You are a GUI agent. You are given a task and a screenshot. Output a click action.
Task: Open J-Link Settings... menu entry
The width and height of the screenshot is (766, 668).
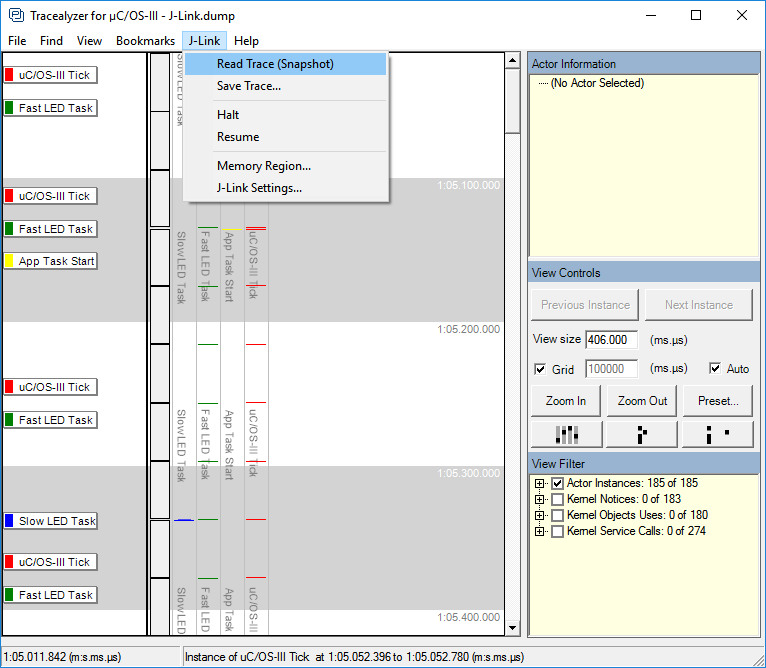(285, 188)
